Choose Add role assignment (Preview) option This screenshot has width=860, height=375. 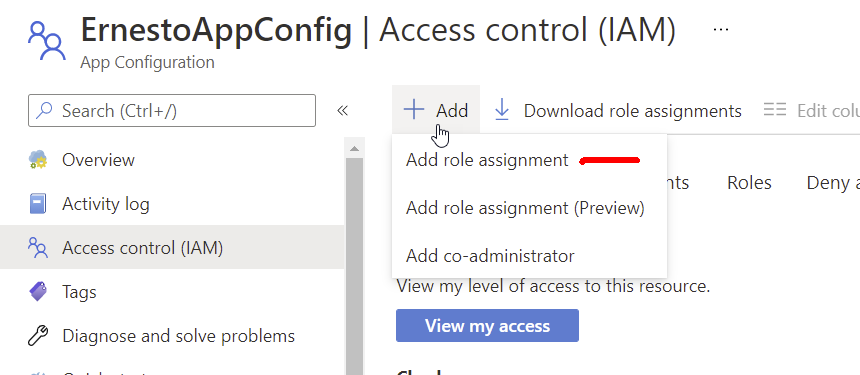[x=525, y=208]
